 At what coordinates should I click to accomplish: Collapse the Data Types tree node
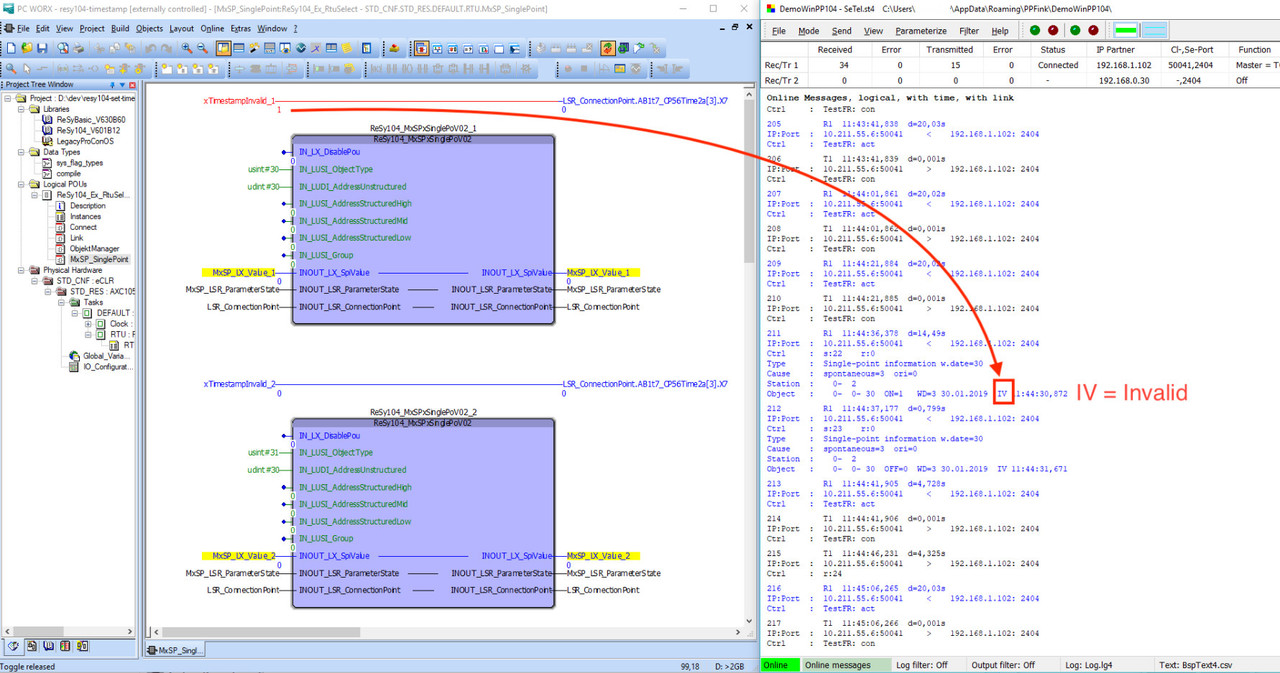20,151
